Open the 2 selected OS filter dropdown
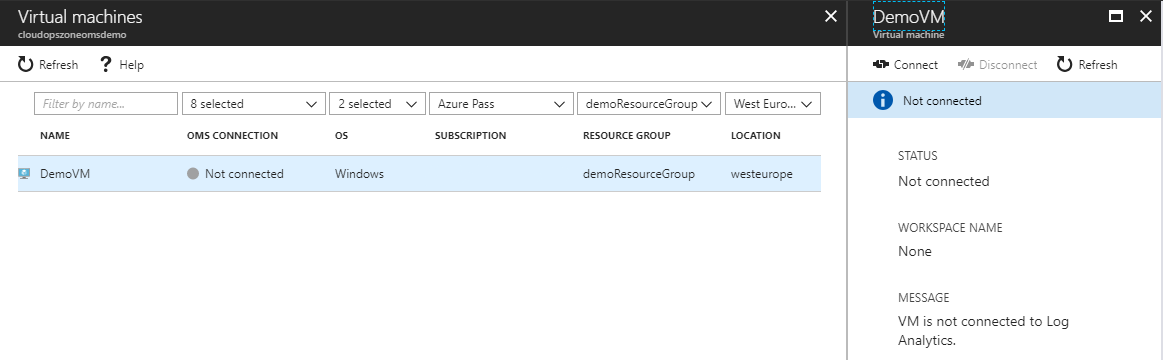Screen dimensions: 1163x360 378,104
